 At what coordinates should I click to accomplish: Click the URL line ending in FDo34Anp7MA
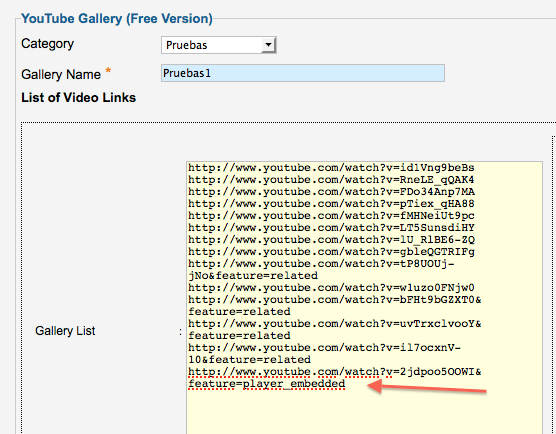pos(331,192)
